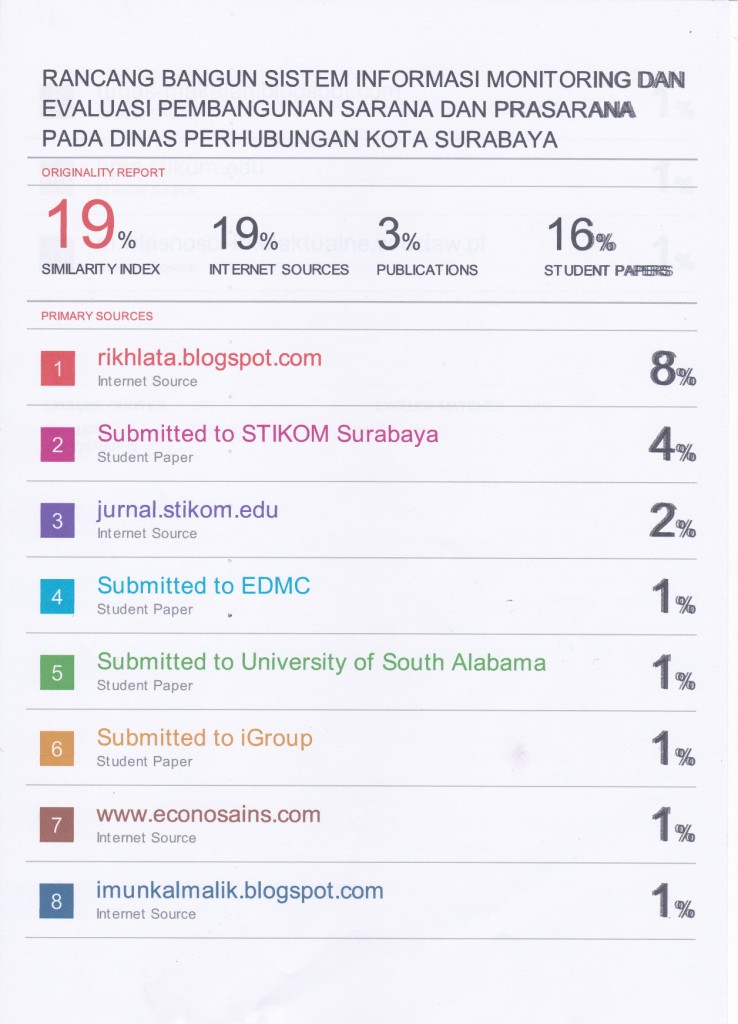Select the Submitted to EDMC source
This screenshot has width=738, height=1024.
(203, 586)
